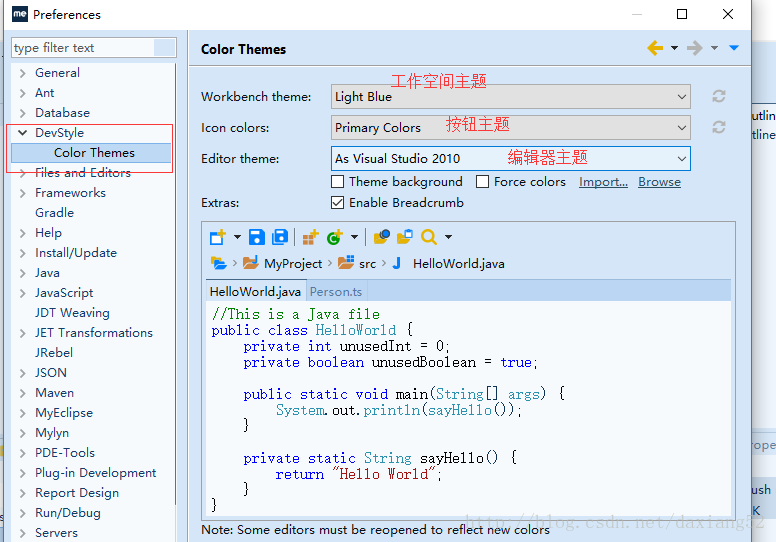This screenshot has height=542, width=776.
Task: Select Servers in the preferences tree
Action: 56,533
